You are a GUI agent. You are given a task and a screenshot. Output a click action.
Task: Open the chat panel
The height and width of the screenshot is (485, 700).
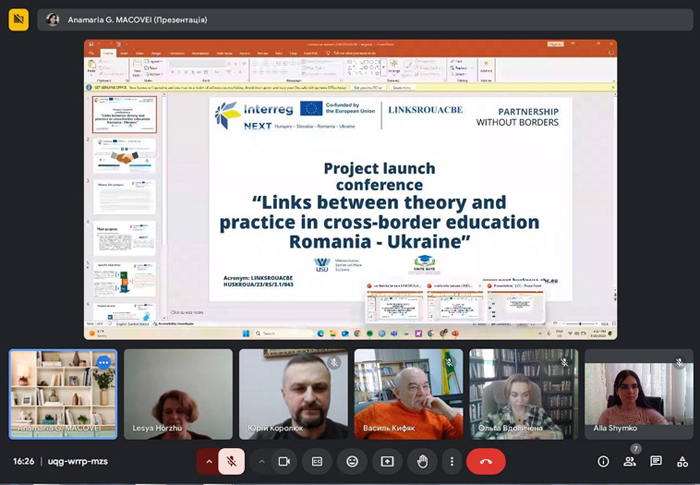pos(656,461)
